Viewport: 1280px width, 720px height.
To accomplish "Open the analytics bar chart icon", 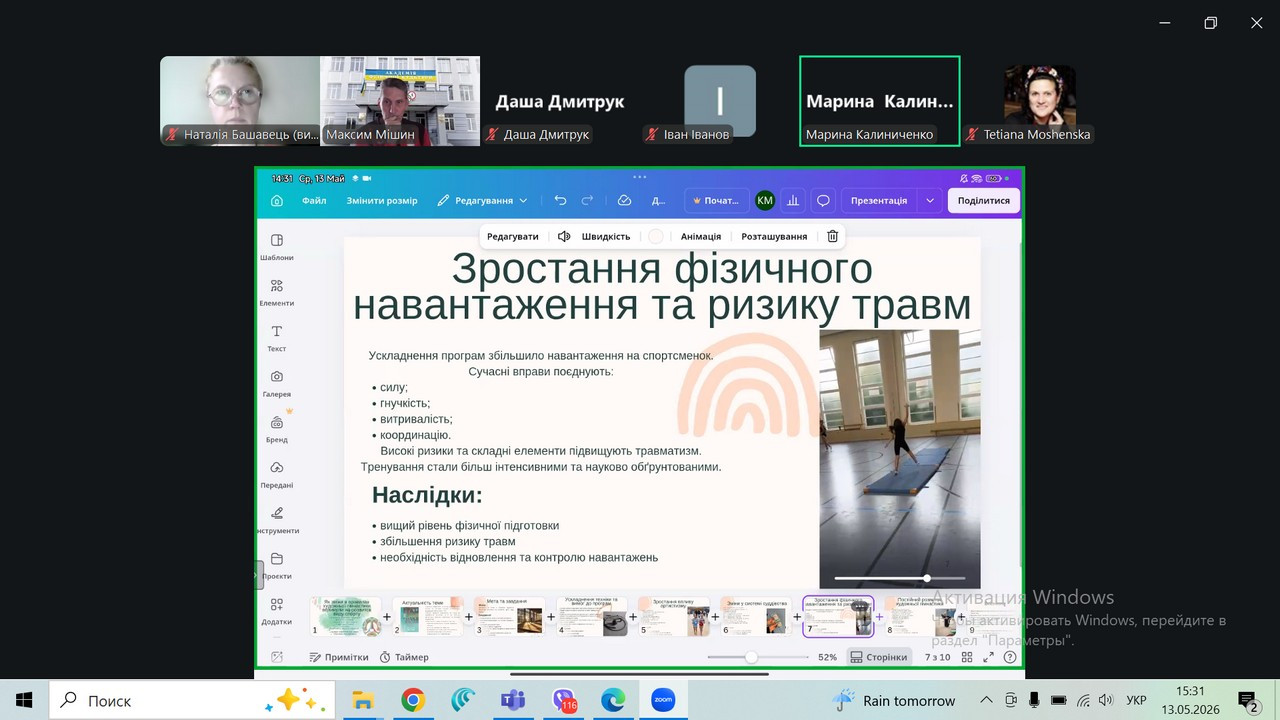I will pos(793,200).
